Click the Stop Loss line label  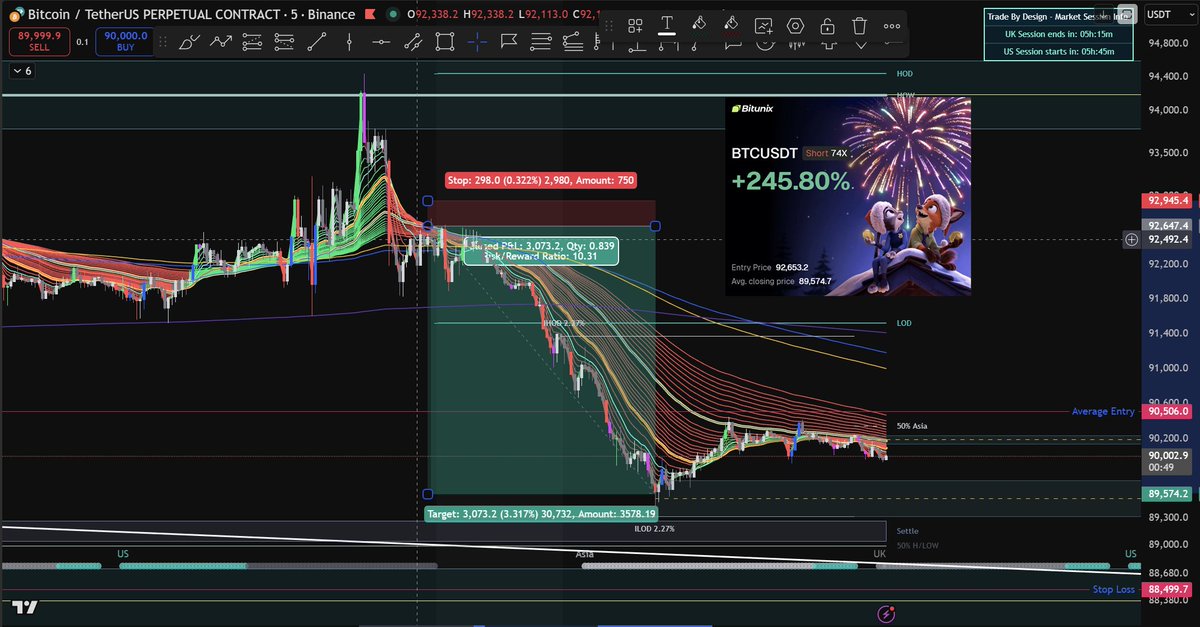click(1114, 589)
